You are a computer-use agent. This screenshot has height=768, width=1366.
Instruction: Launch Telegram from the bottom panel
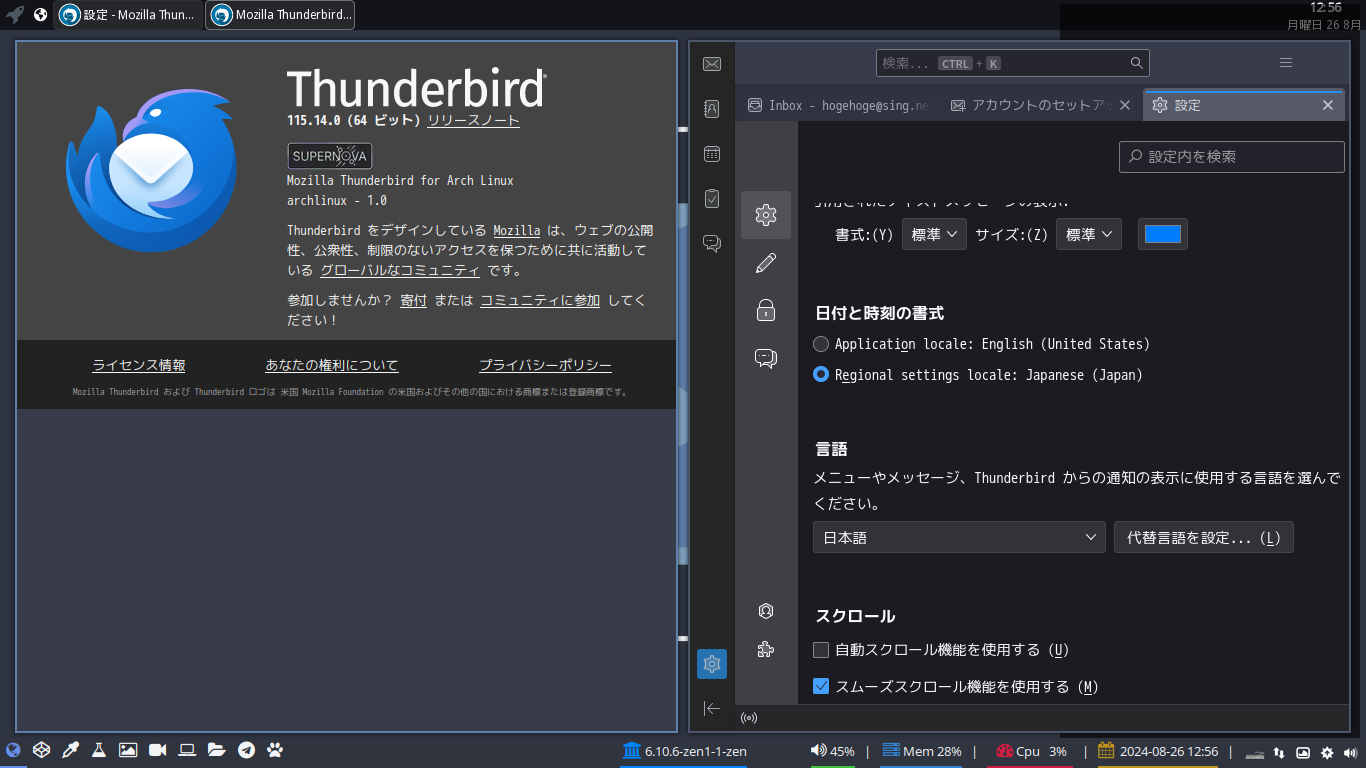point(246,750)
